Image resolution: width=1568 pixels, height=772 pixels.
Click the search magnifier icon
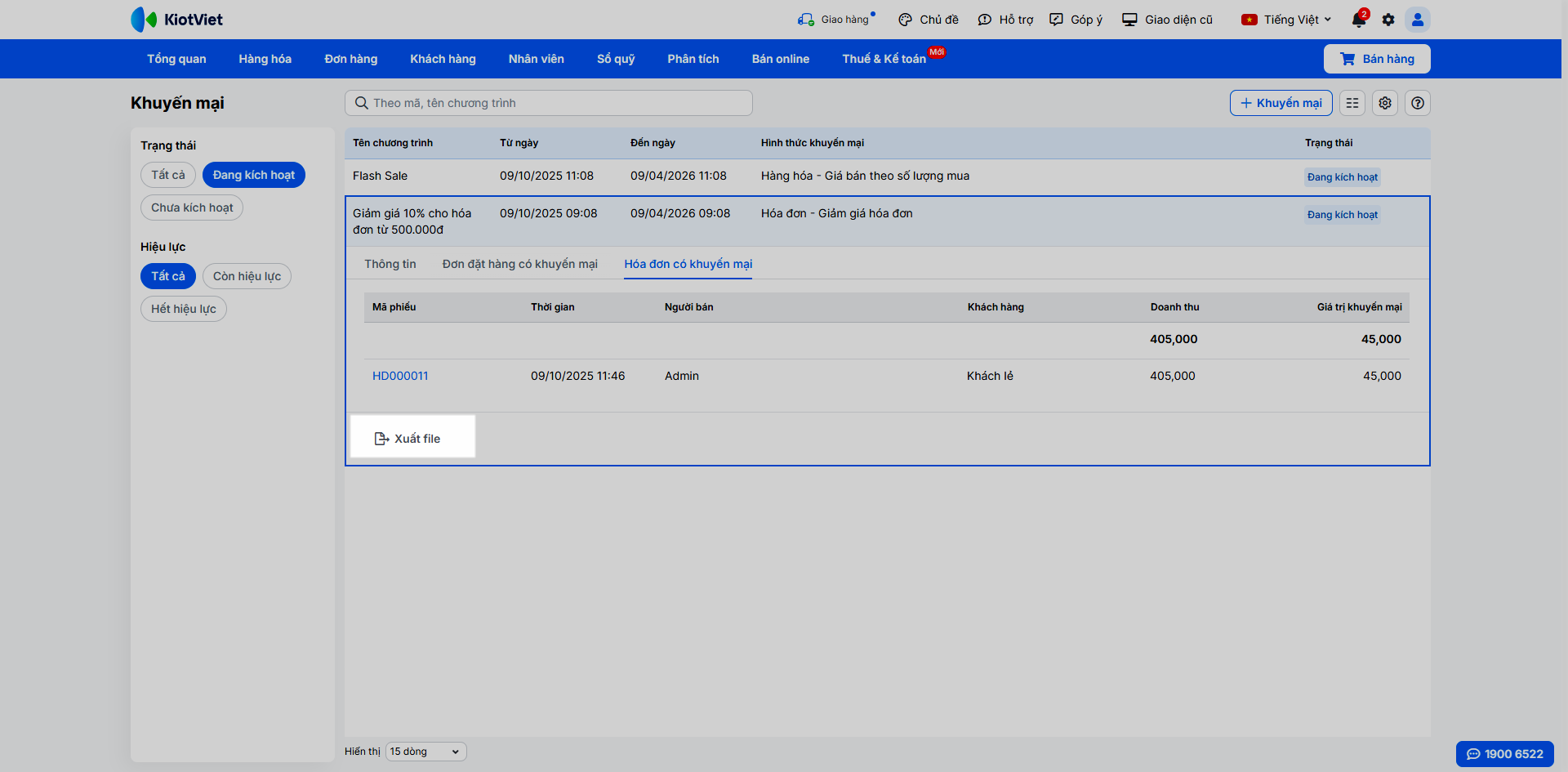(x=362, y=103)
